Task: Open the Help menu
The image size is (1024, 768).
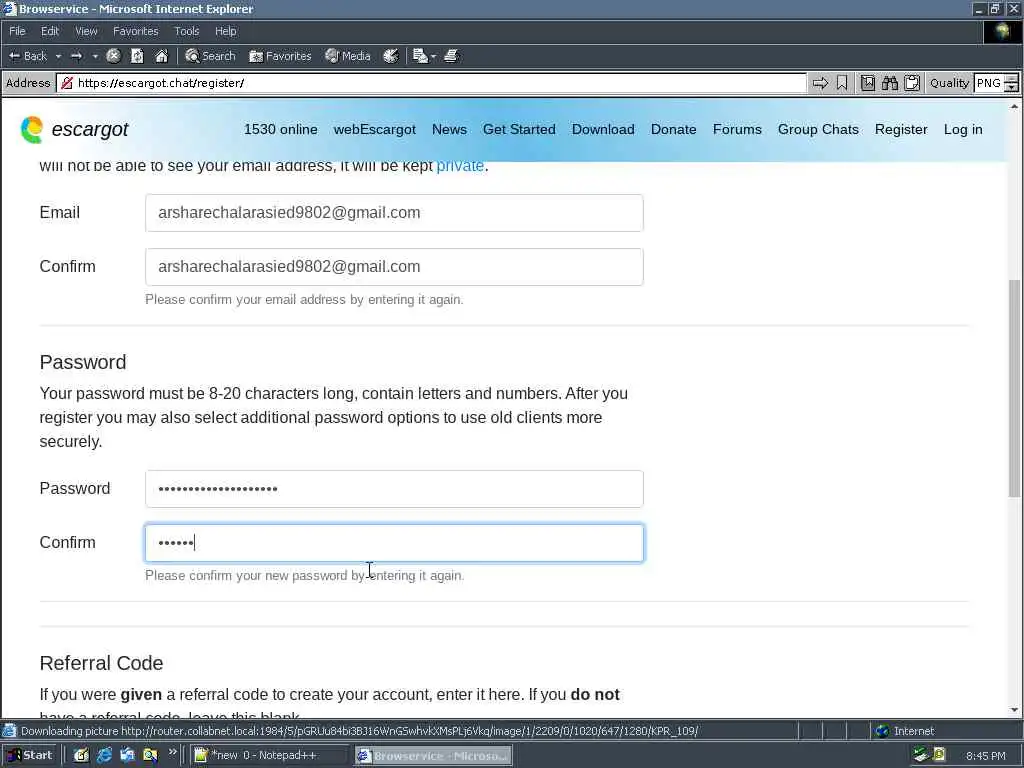Action: (x=225, y=31)
